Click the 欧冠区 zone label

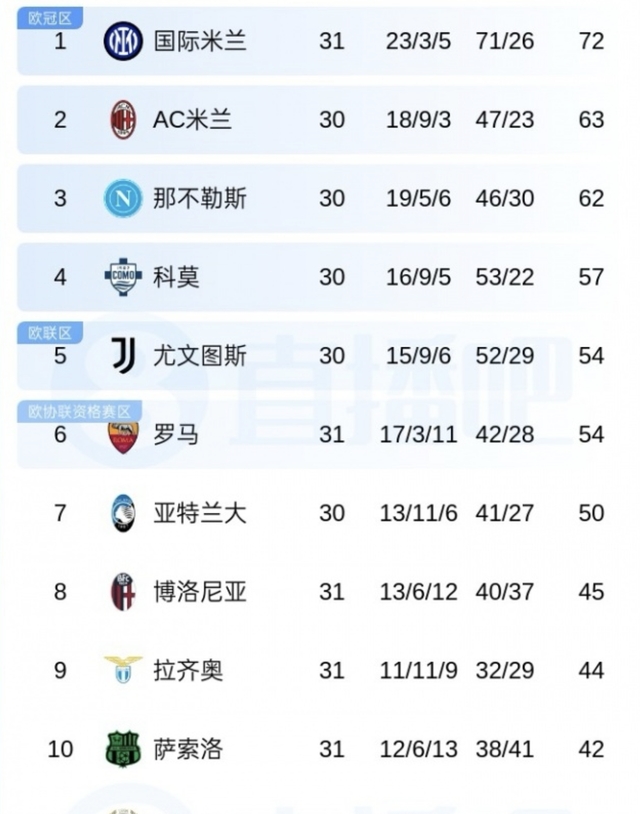[49, 17]
